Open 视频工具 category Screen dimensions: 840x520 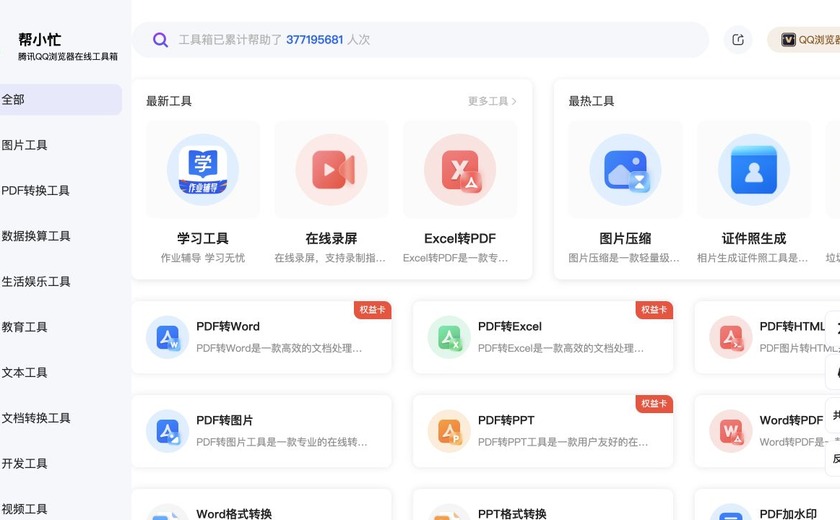coord(24,509)
